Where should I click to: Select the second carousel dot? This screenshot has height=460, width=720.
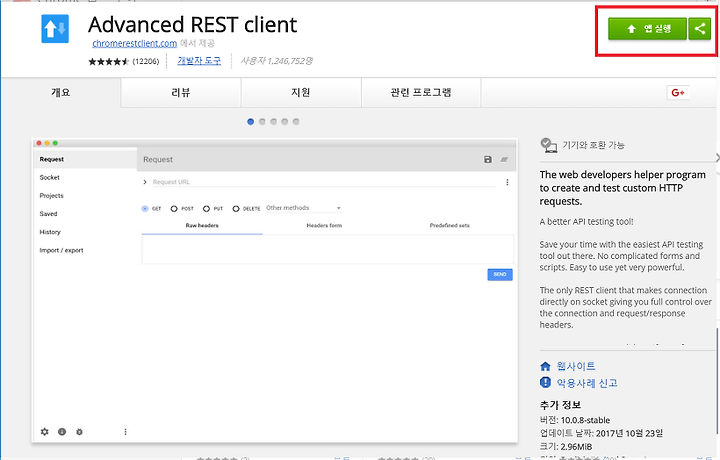[262, 122]
